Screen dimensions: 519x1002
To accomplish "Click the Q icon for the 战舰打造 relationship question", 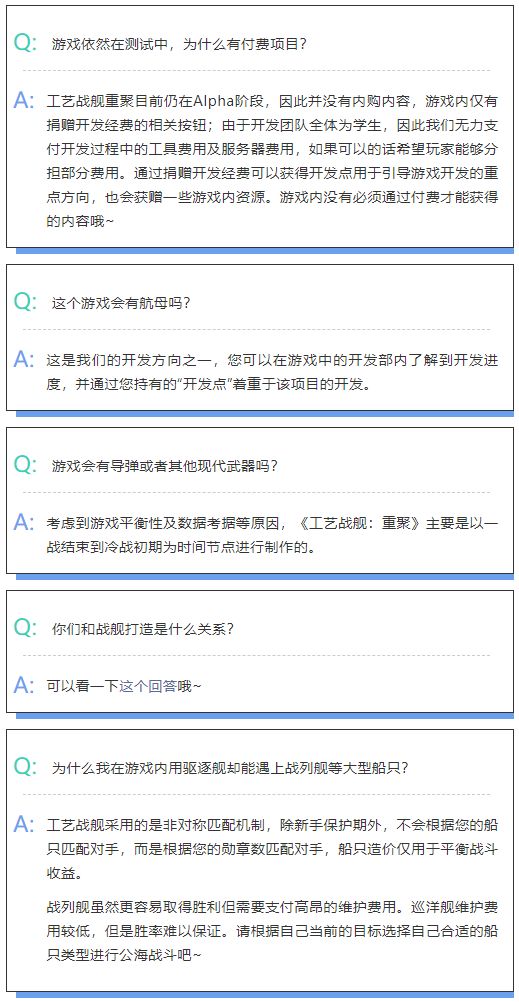I will click(x=26, y=628).
